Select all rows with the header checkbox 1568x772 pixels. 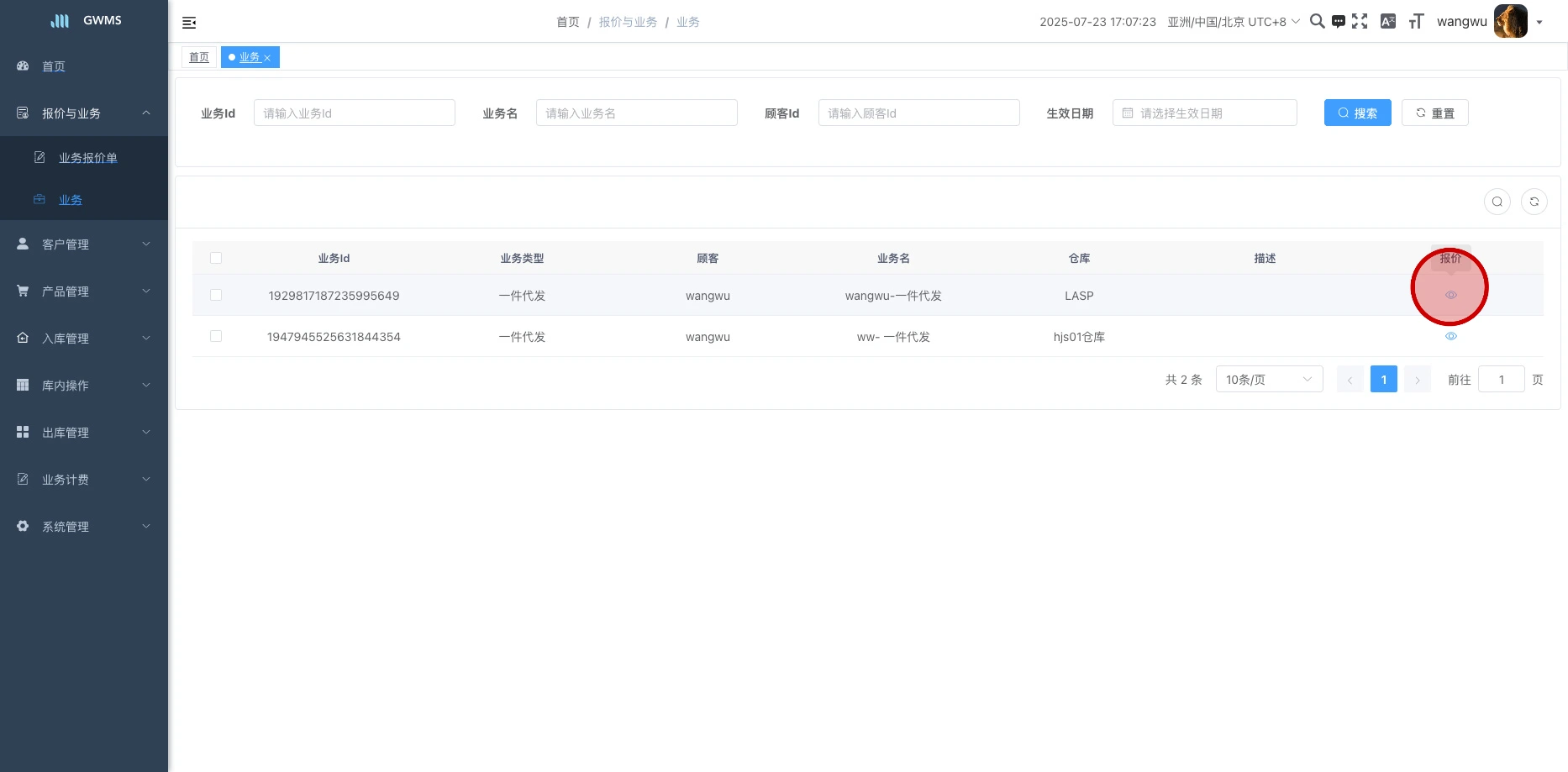point(216,258)
